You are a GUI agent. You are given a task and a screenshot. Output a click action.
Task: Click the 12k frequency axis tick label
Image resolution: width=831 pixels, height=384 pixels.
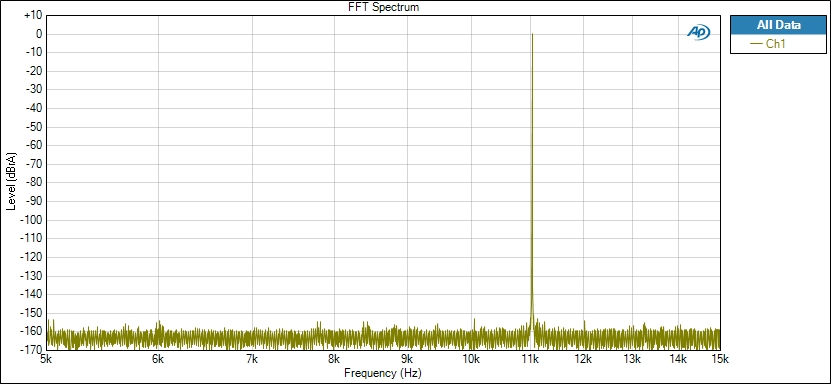[584, 359]
